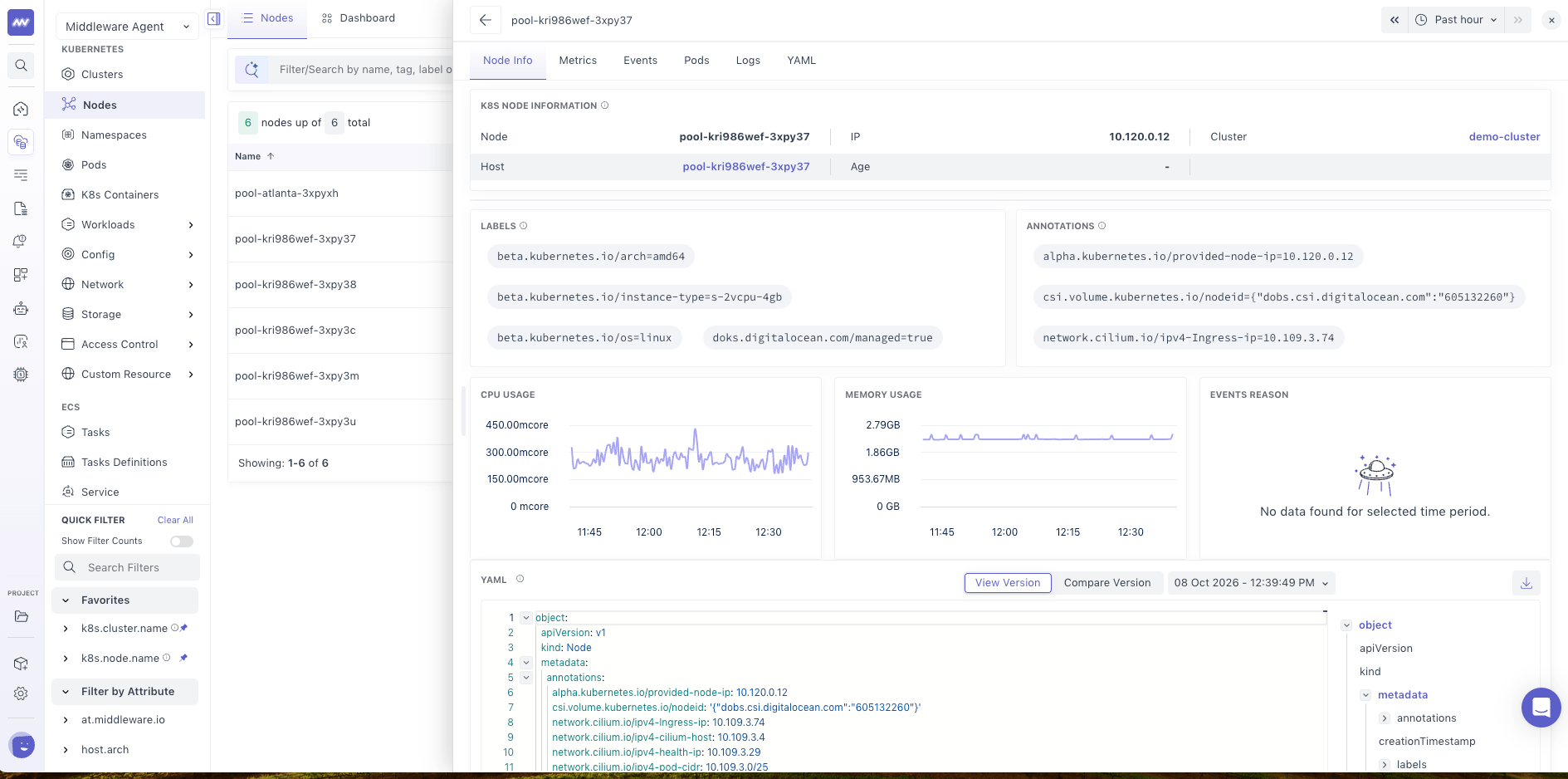1568x779 pixels.
Task: Click the AI filter icon in search bar
Action: 252,70
